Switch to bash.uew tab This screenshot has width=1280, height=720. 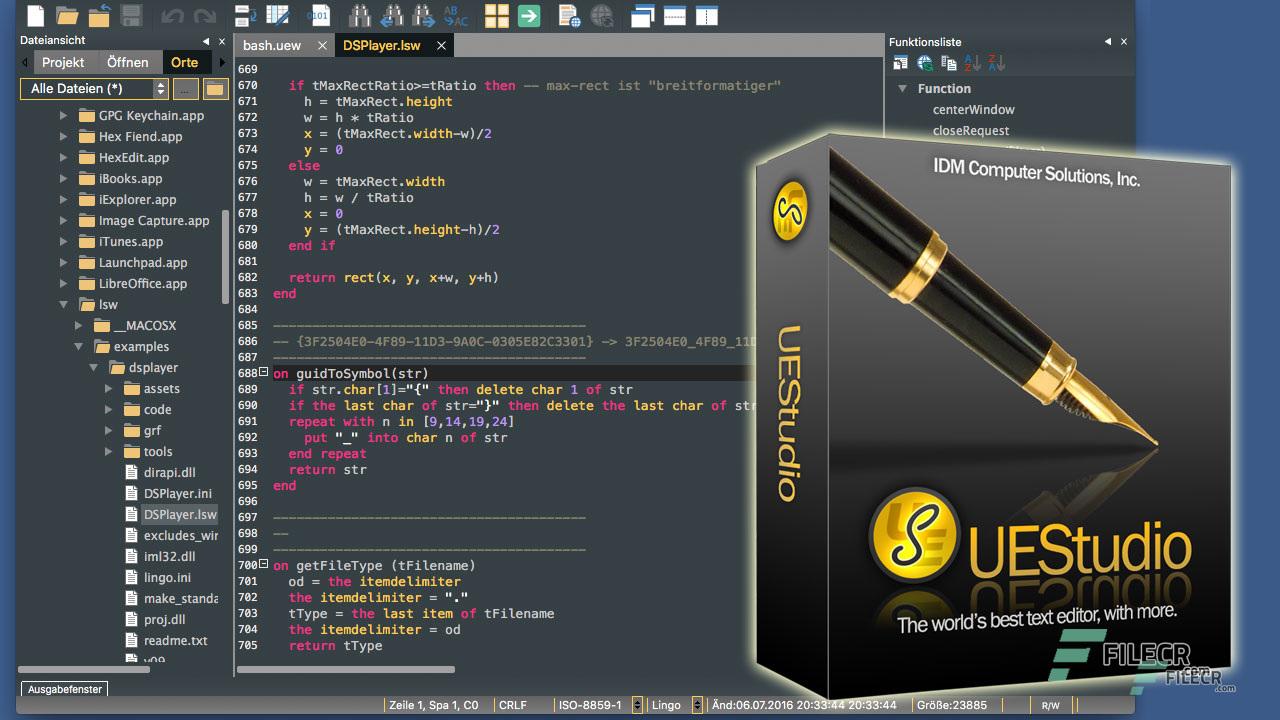[x=272, y=45]
